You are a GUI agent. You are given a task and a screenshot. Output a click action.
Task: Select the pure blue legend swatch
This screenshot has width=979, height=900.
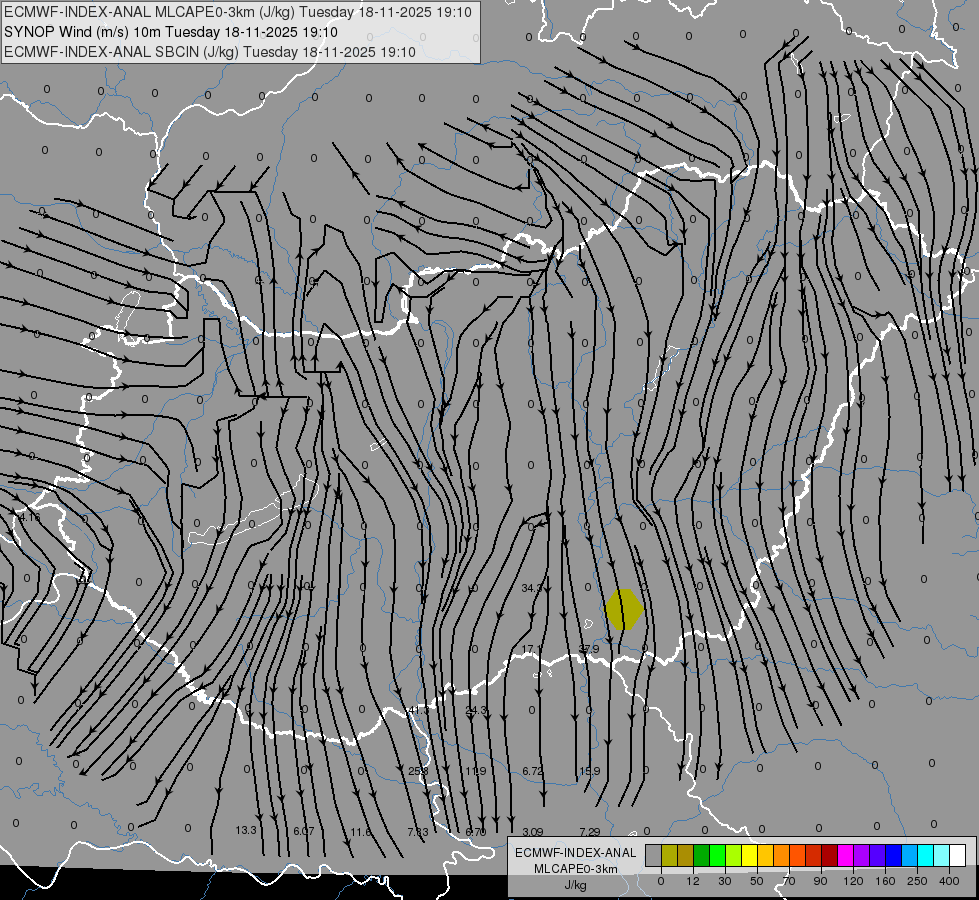tap(894, 855)
